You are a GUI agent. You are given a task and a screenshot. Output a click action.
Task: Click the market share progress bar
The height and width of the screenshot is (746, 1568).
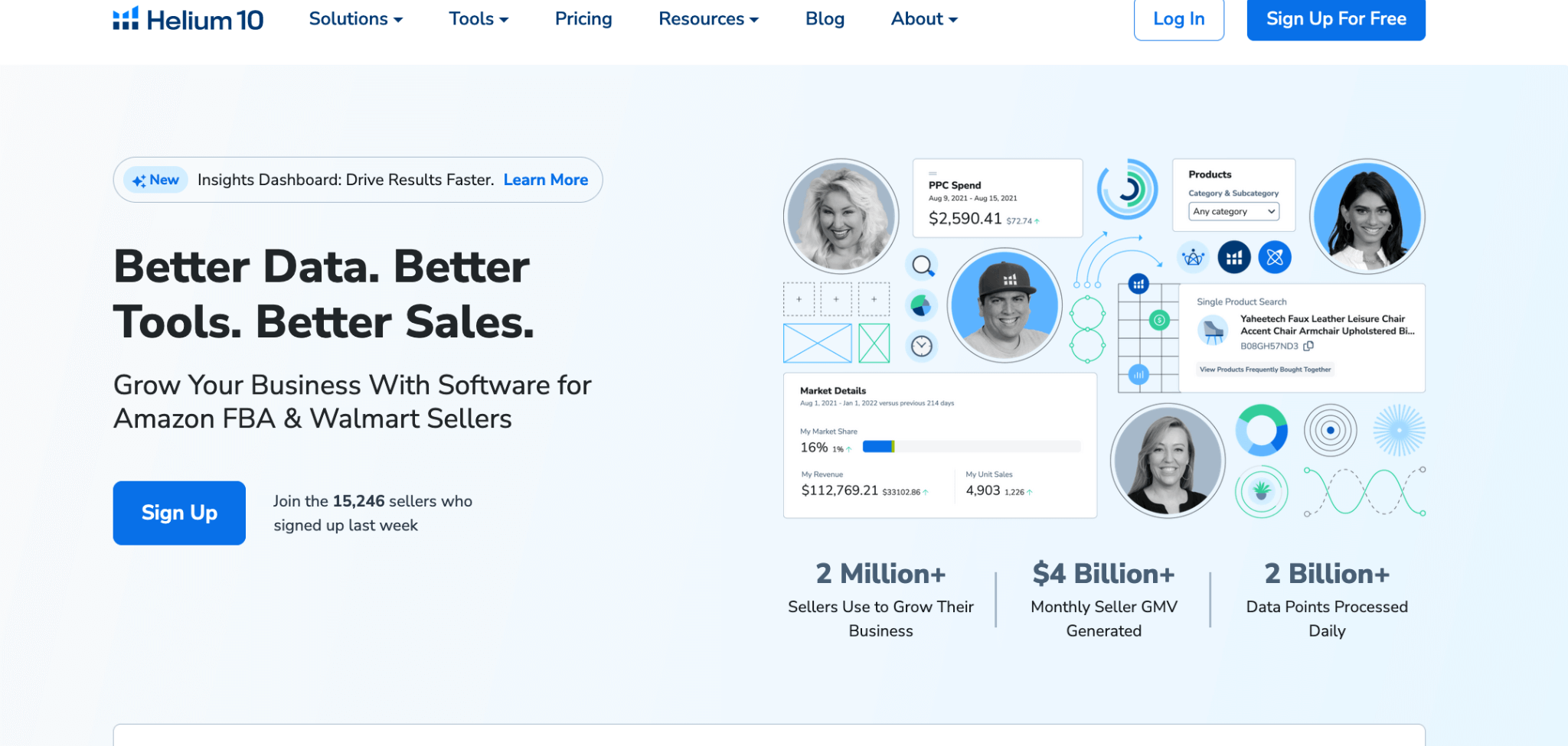(972, 447)
